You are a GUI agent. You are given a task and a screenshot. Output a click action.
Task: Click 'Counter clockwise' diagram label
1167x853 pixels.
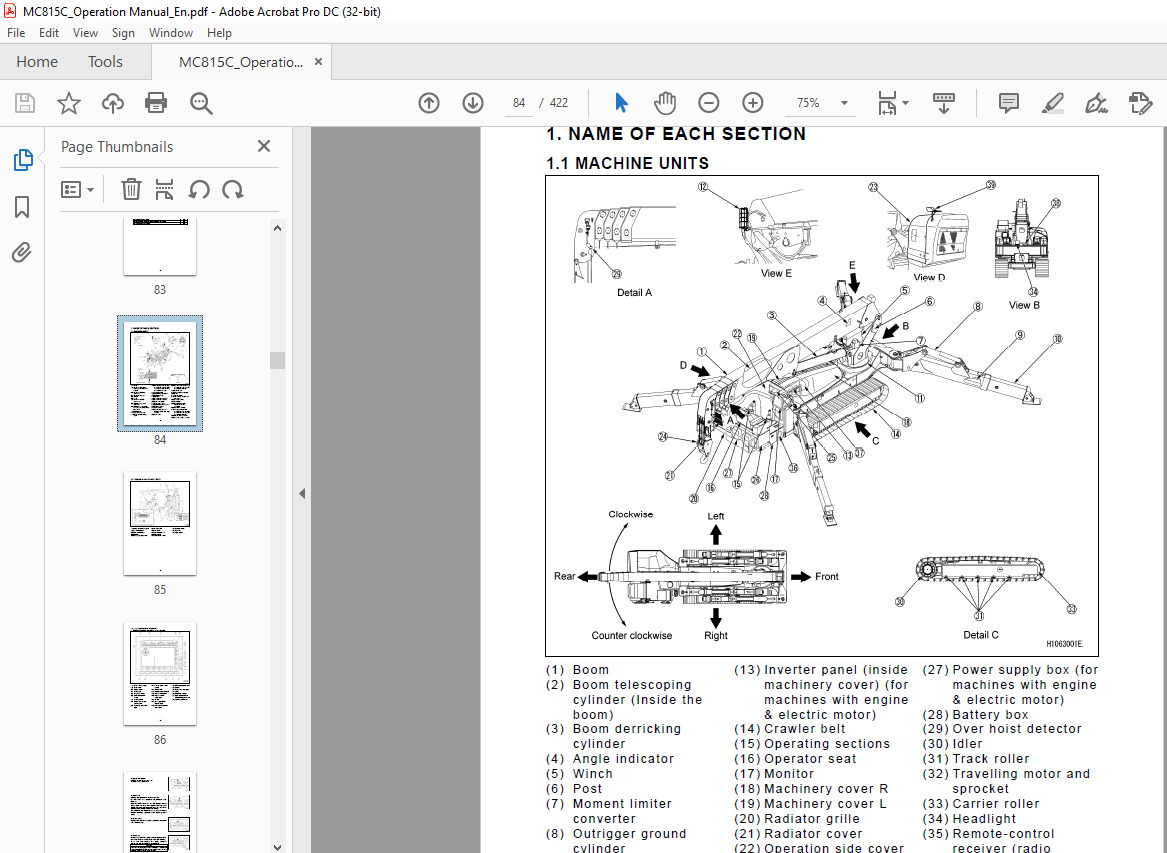(632, 636)
